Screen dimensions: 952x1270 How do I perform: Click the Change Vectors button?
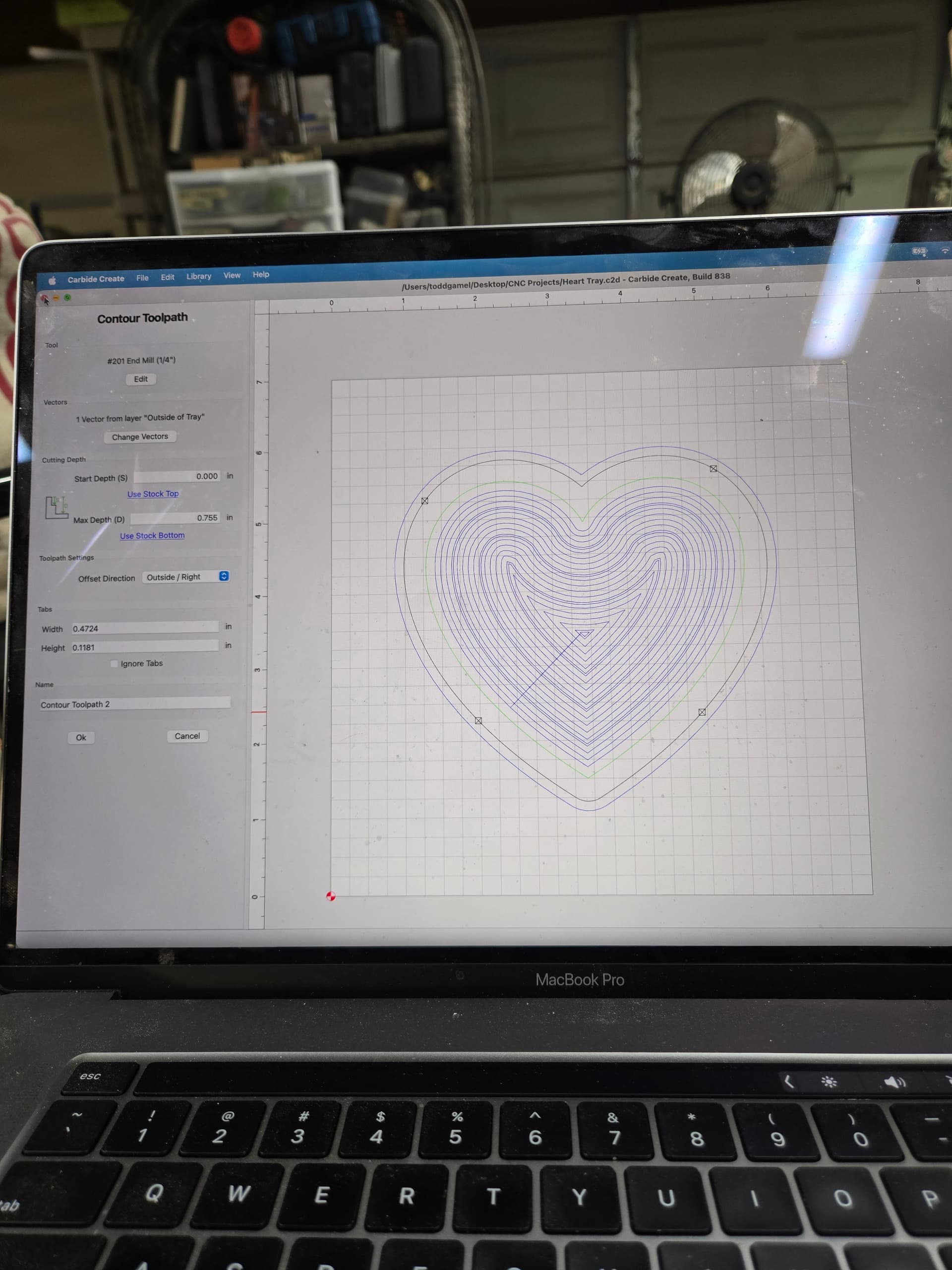[x=140, y=437]
